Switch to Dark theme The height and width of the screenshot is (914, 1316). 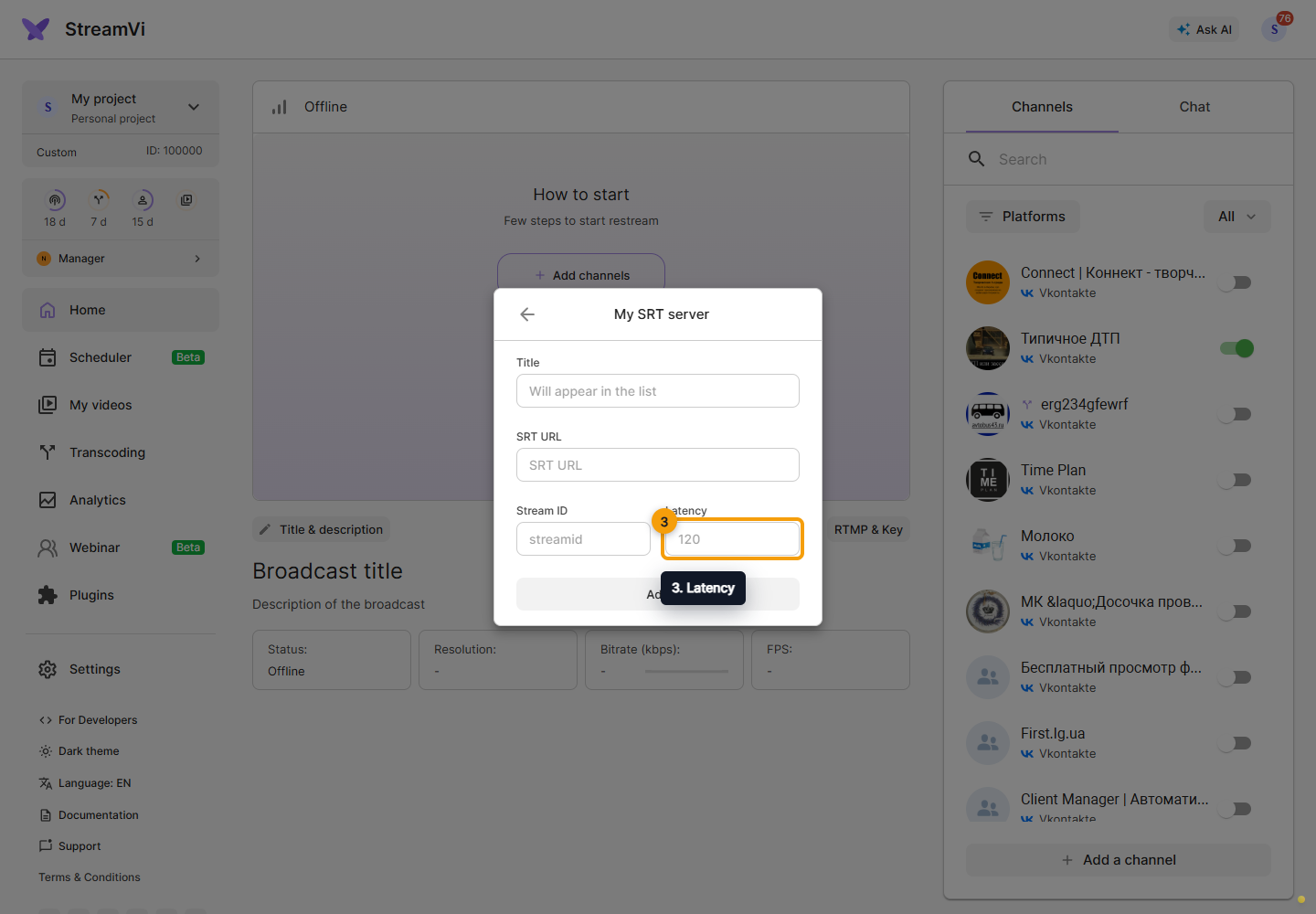tap(80, 751)
